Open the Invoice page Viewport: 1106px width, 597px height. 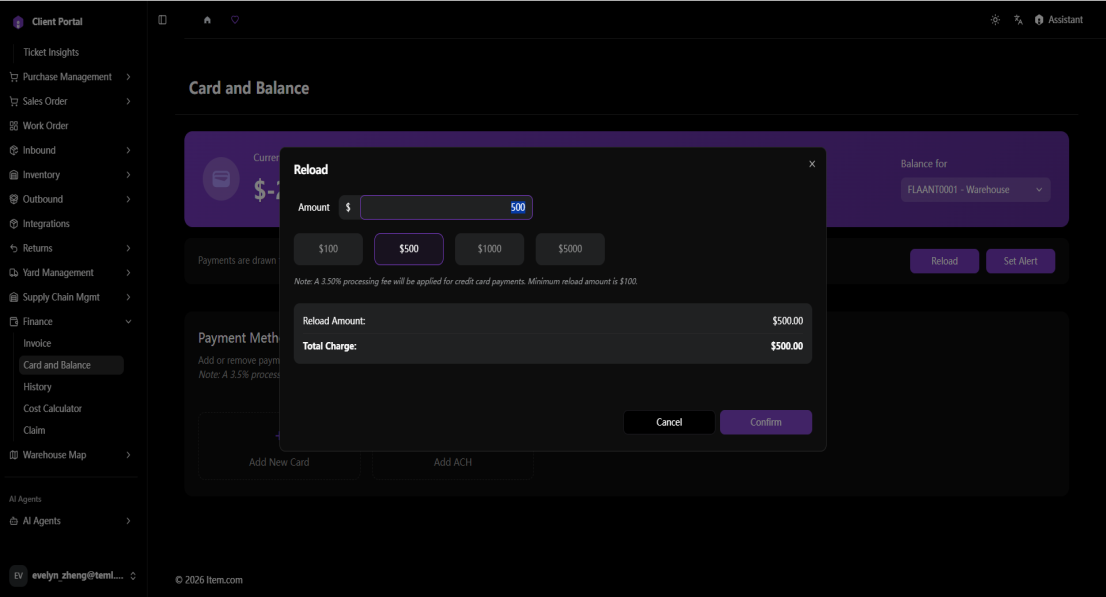pos(37,344)
